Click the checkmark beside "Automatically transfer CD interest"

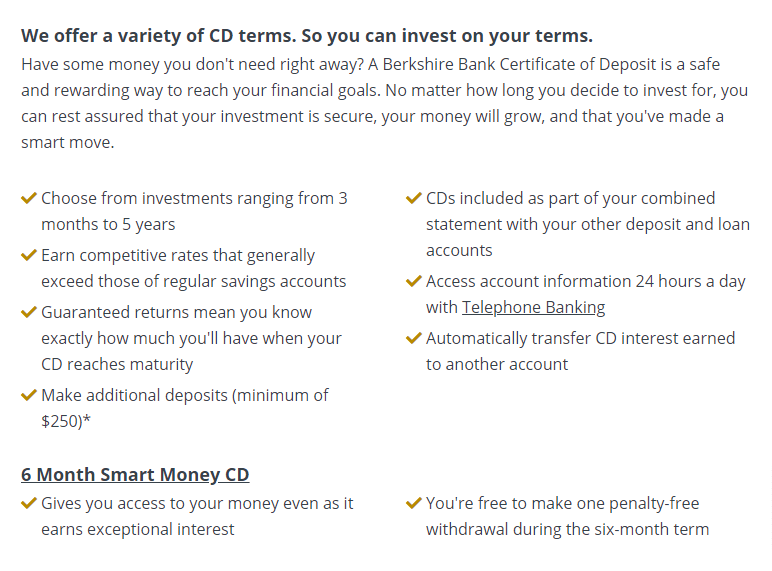click(x=414, y=338)
